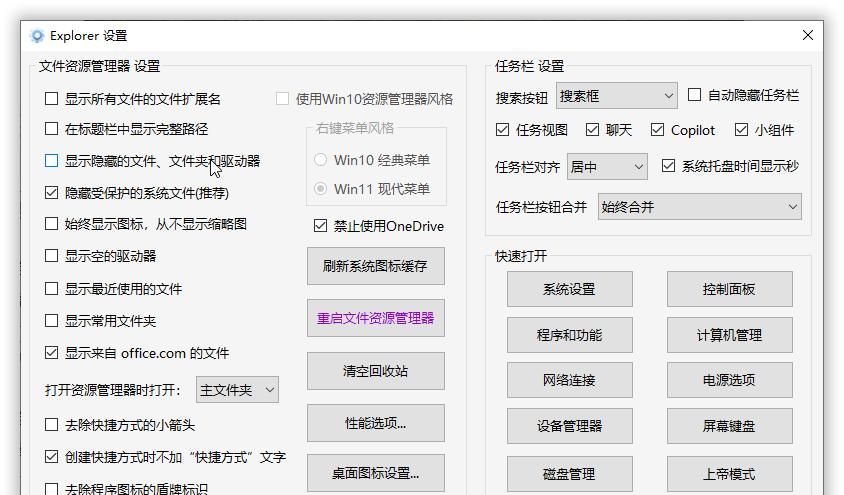Enable 显示所有文件的文件扩展名 checkbox
Screen dimensions: 844x495
tap(51, 99)
